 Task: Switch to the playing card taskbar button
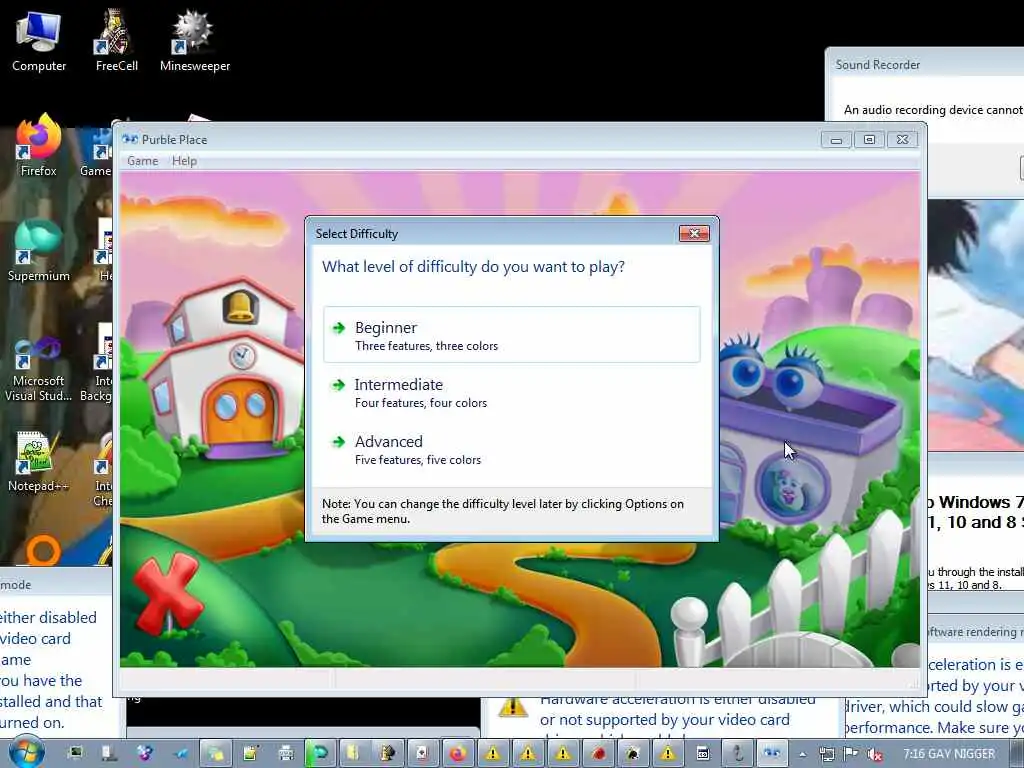(x=422, y=754)
